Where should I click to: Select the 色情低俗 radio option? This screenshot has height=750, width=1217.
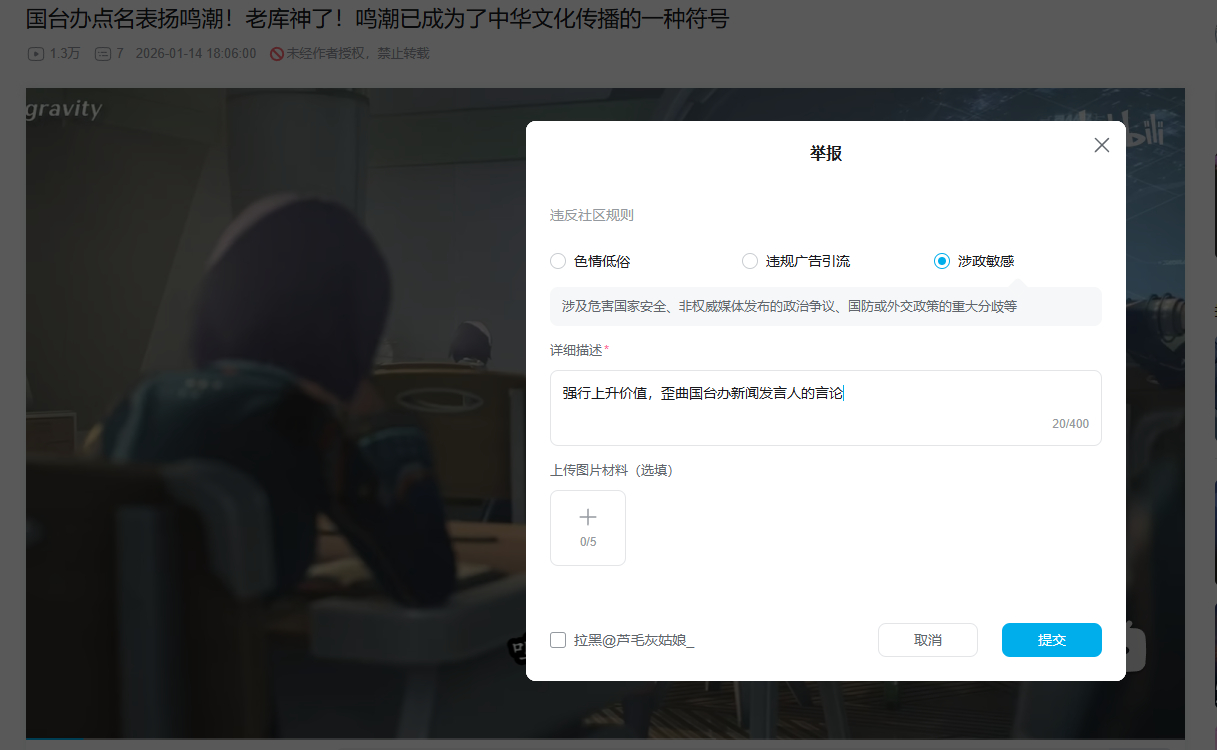[x=558, y=261]
